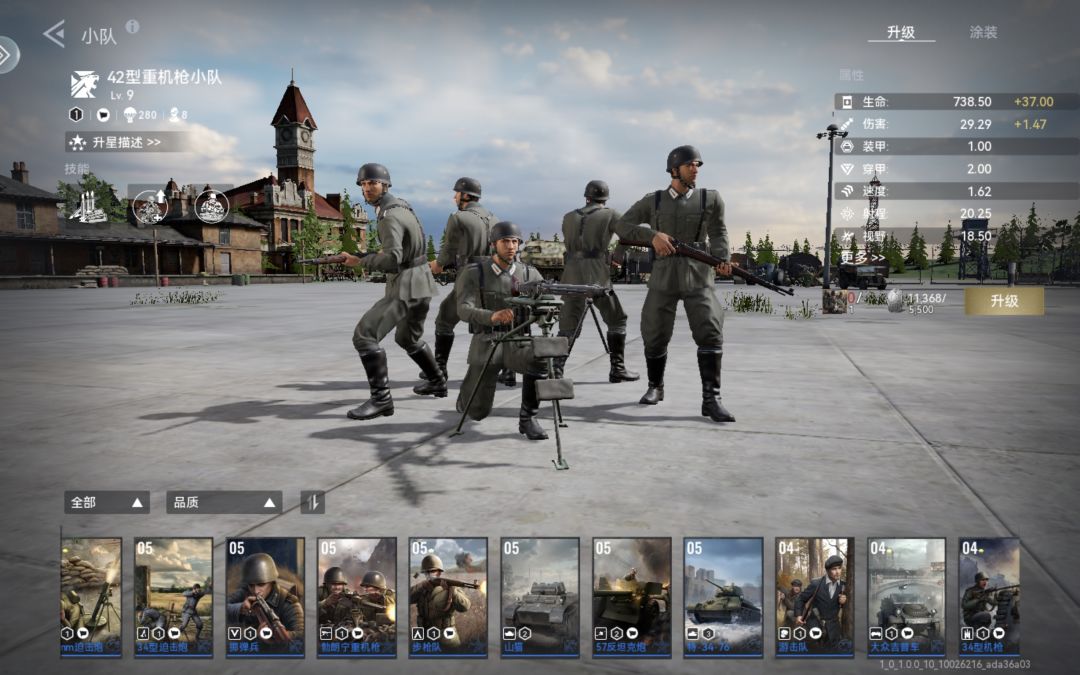Click the faction emblem beside 42型重机枪小队
1080x675 pixels.
click(x=85, y=84)
